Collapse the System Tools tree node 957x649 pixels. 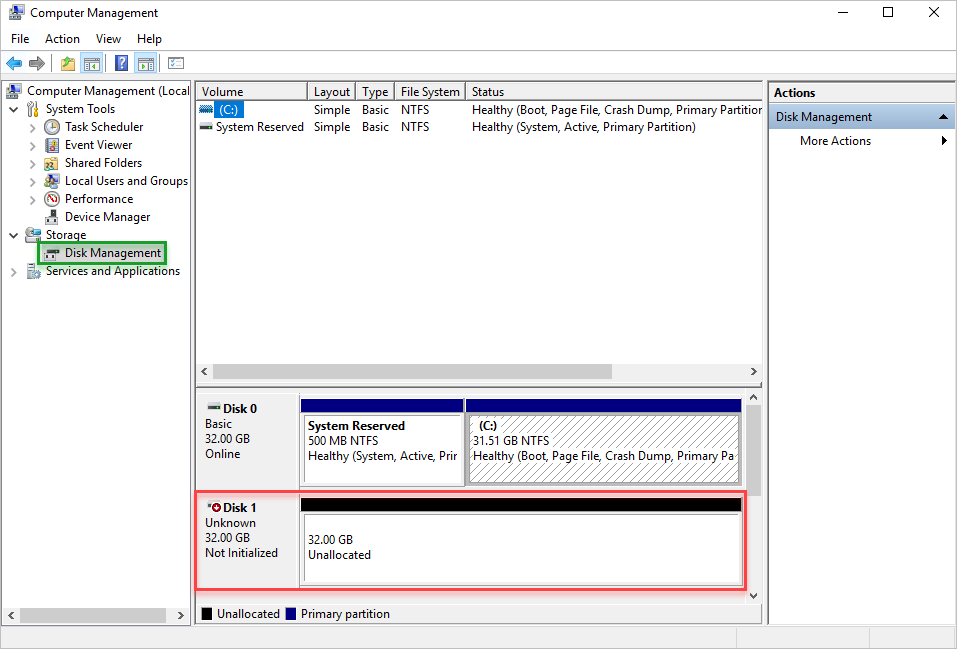(14, 109)
